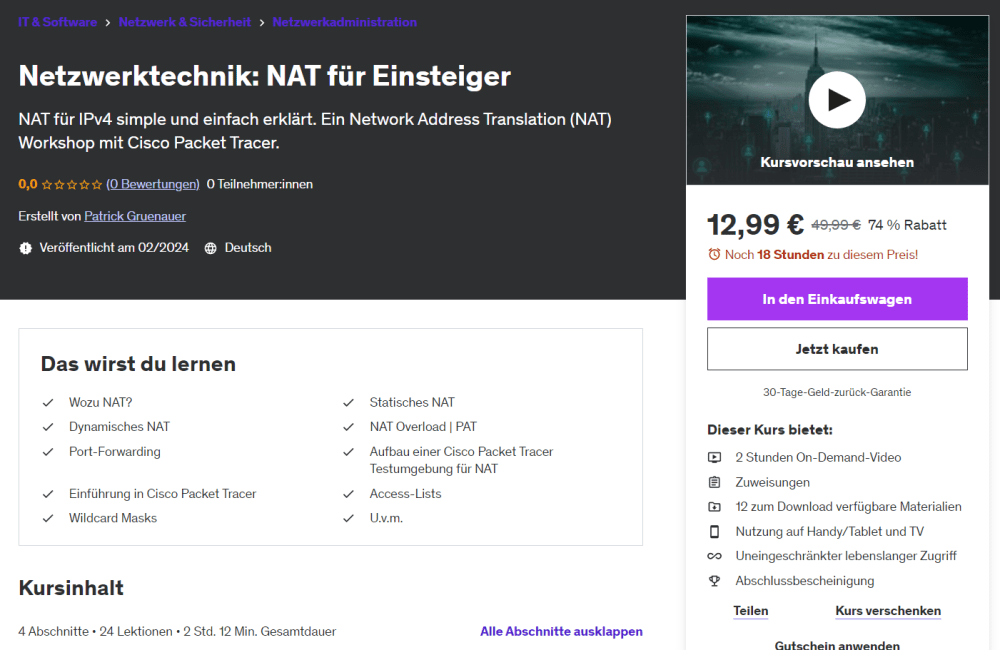Click the downloadable materials icon
1000x650 pixels.
click(714, 507)
